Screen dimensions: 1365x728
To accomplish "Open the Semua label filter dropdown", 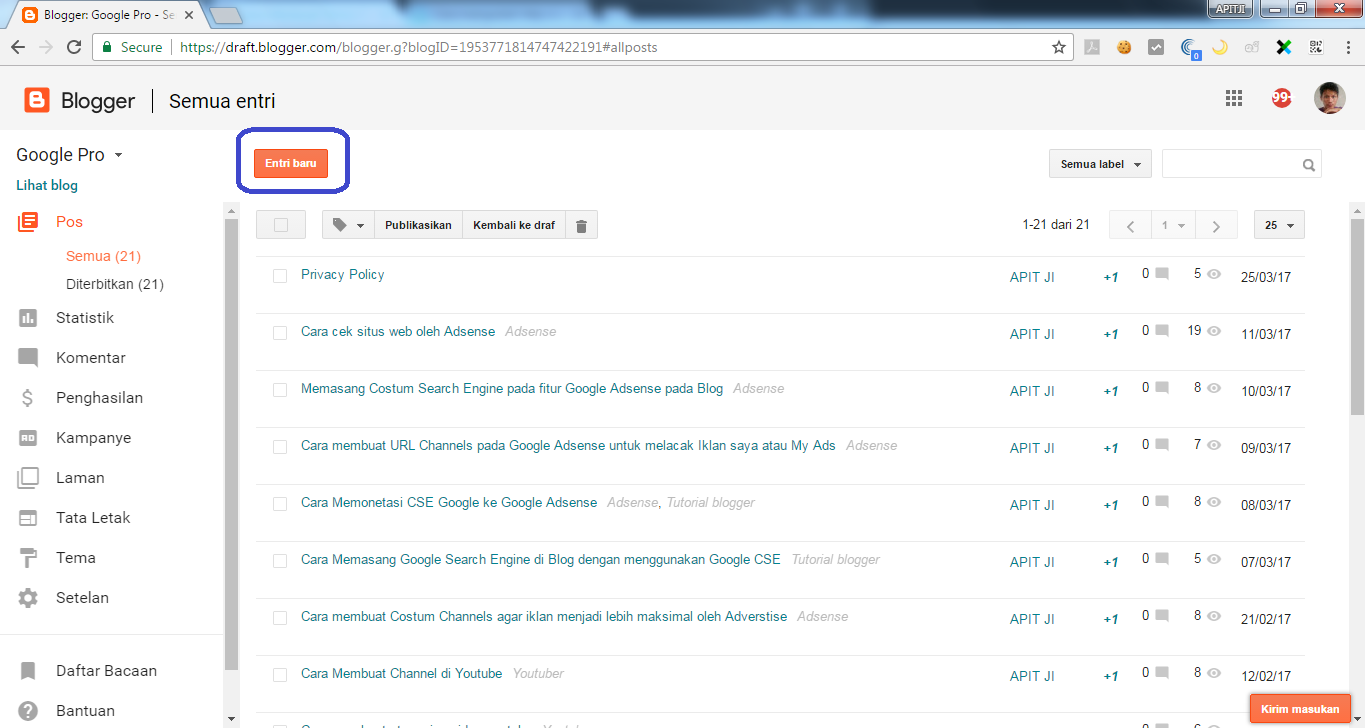I will tap(1099, 163).
